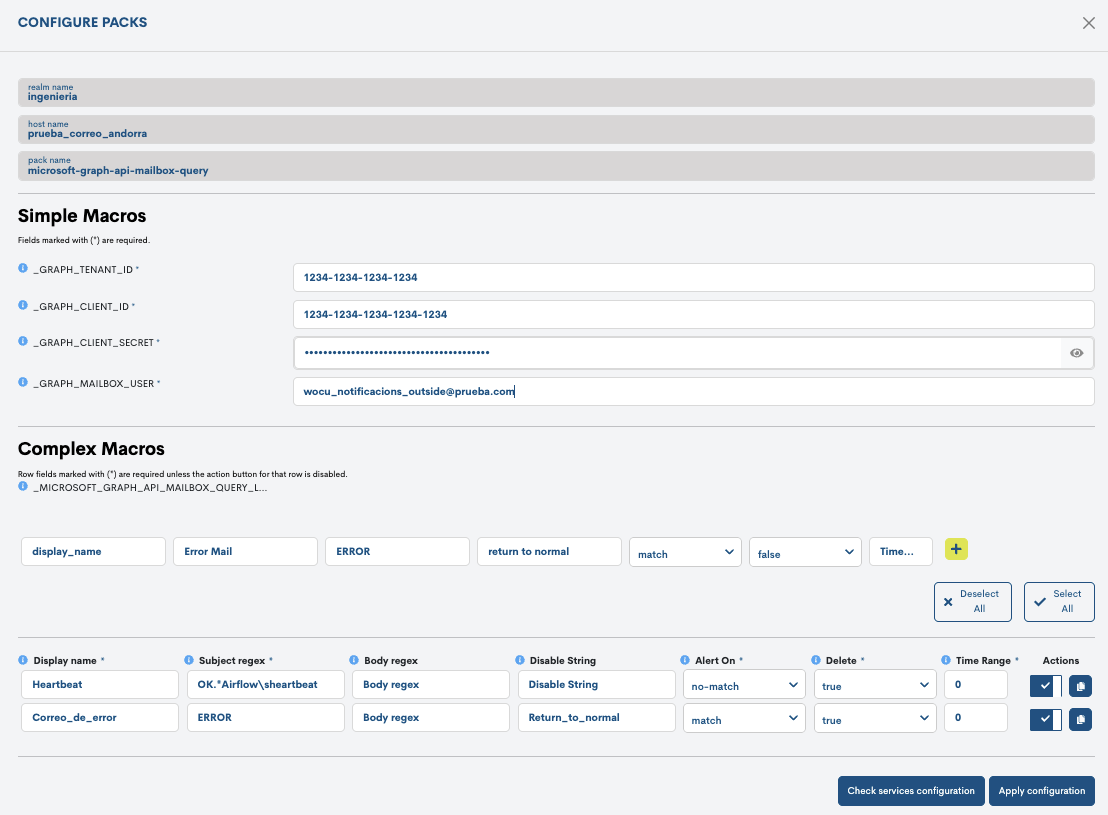1108x815 pixels.
Task: Click the Time Range field on the Heartbeat row
Action: click(976, 685)
